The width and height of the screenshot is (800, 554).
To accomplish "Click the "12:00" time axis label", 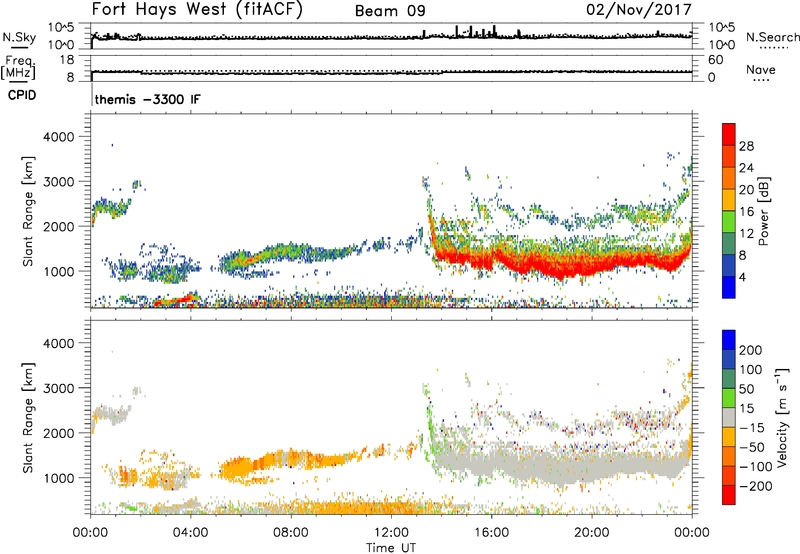I will (x=391, y=533).
